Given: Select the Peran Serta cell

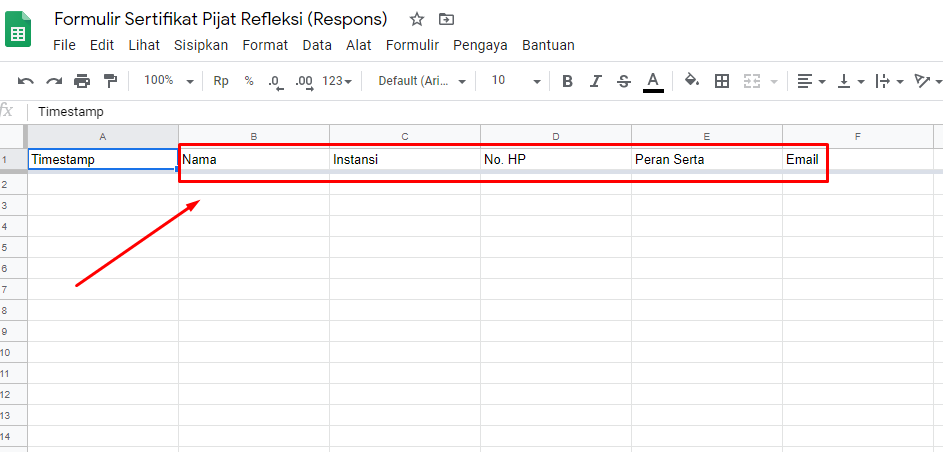Looking at the screenshot, I should click(707, 160).
